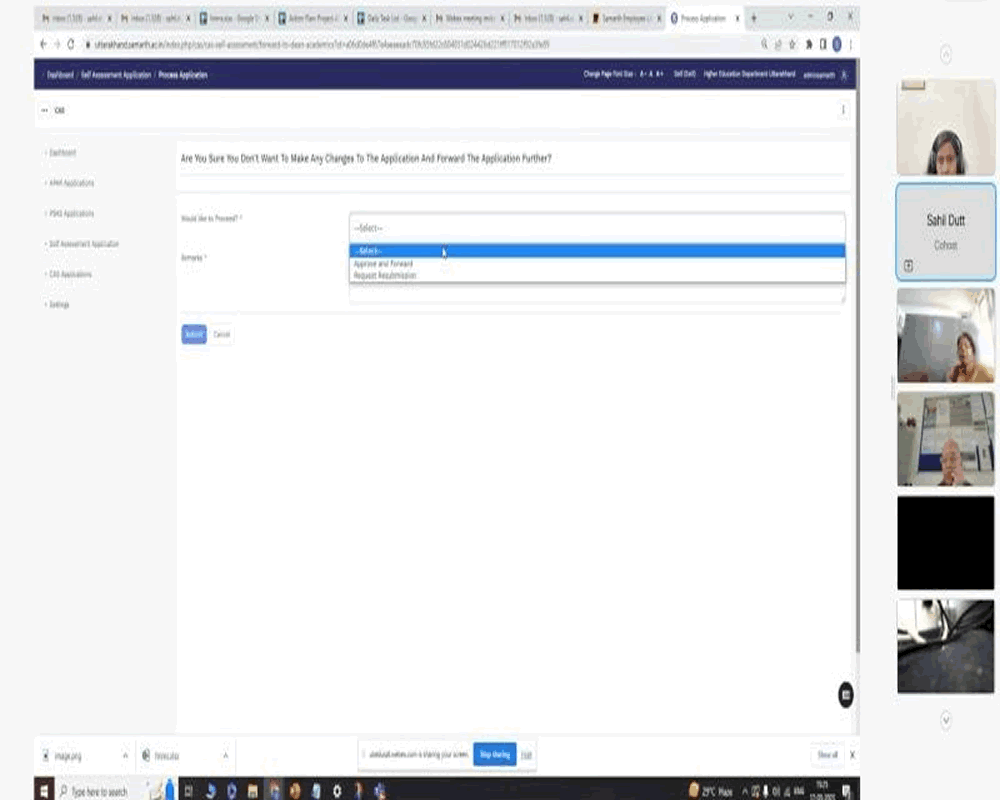Open the Windows Start menu icon
Viewport: 1000px width, 800px height.
pyautogui.click(x=45, y=791)
